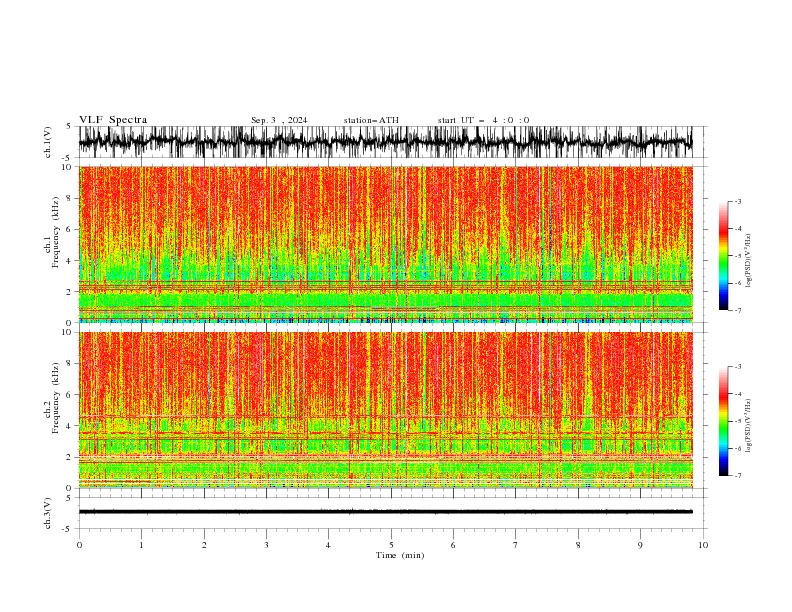
Task: Click the time axis tick label '0'
Action: (x=79, y=545)
